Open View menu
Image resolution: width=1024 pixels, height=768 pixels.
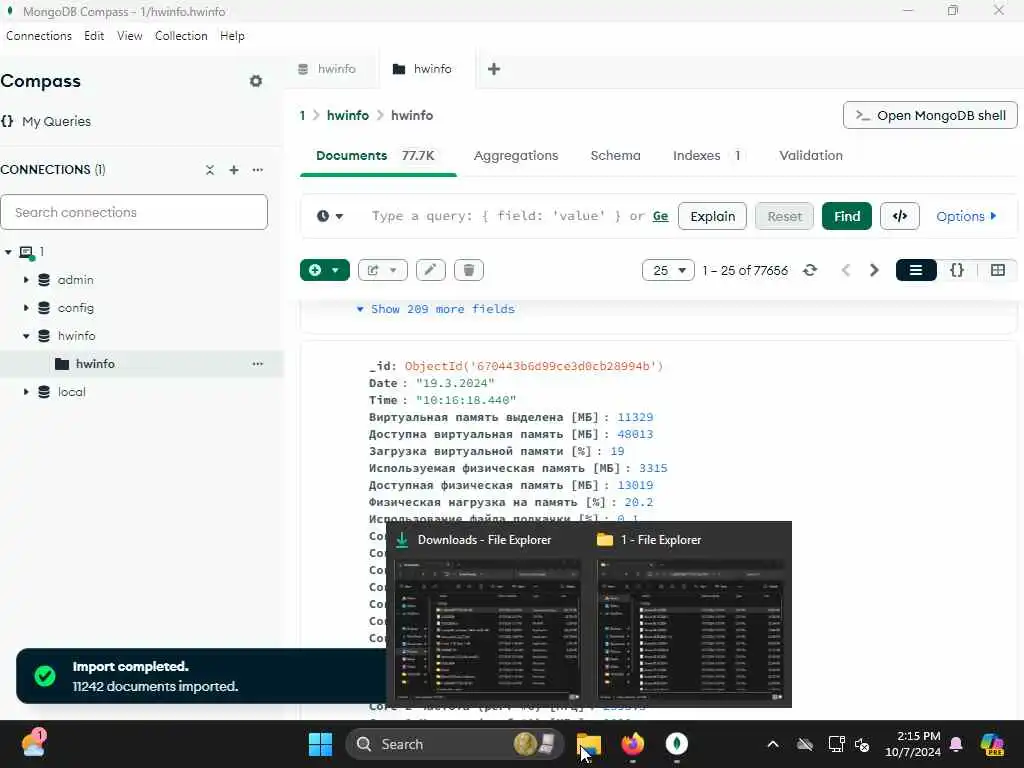point(129,36)
